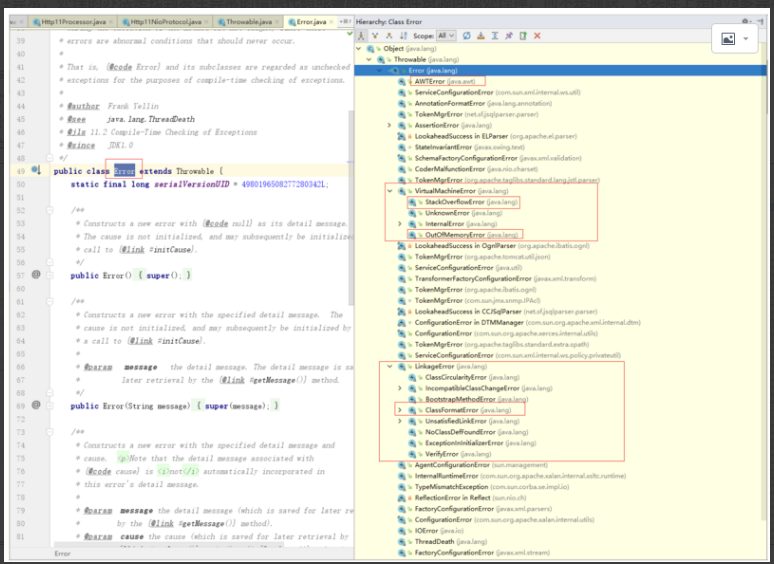
Task: Toggle alphabetical sort in hierarchy toolbar
Action: 403,36
